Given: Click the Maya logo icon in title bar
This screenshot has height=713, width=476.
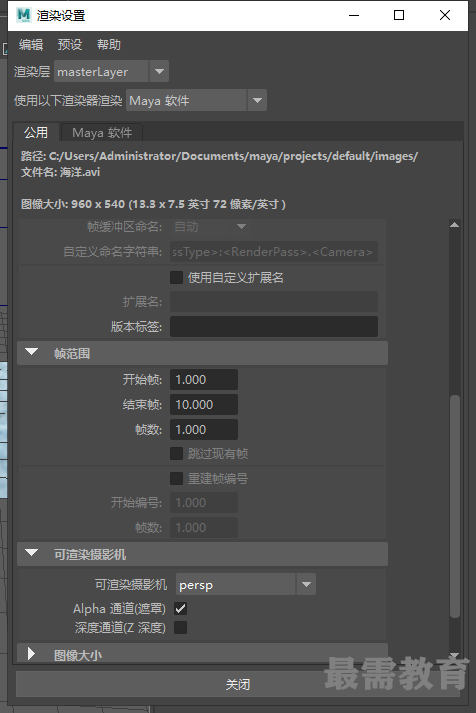Looking at the screenshot, I should 23,15.
